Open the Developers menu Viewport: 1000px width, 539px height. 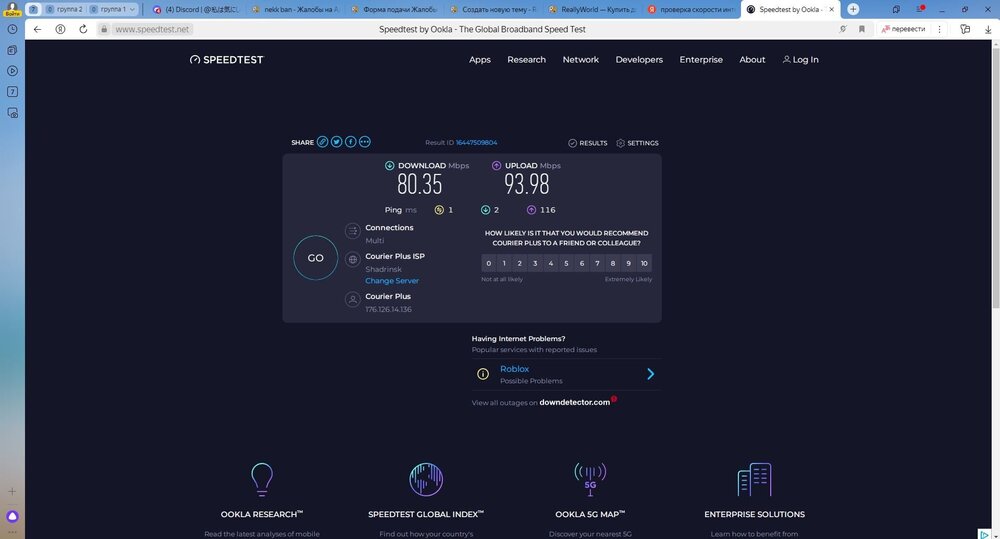pyautogui.click(x=639, y=59)
